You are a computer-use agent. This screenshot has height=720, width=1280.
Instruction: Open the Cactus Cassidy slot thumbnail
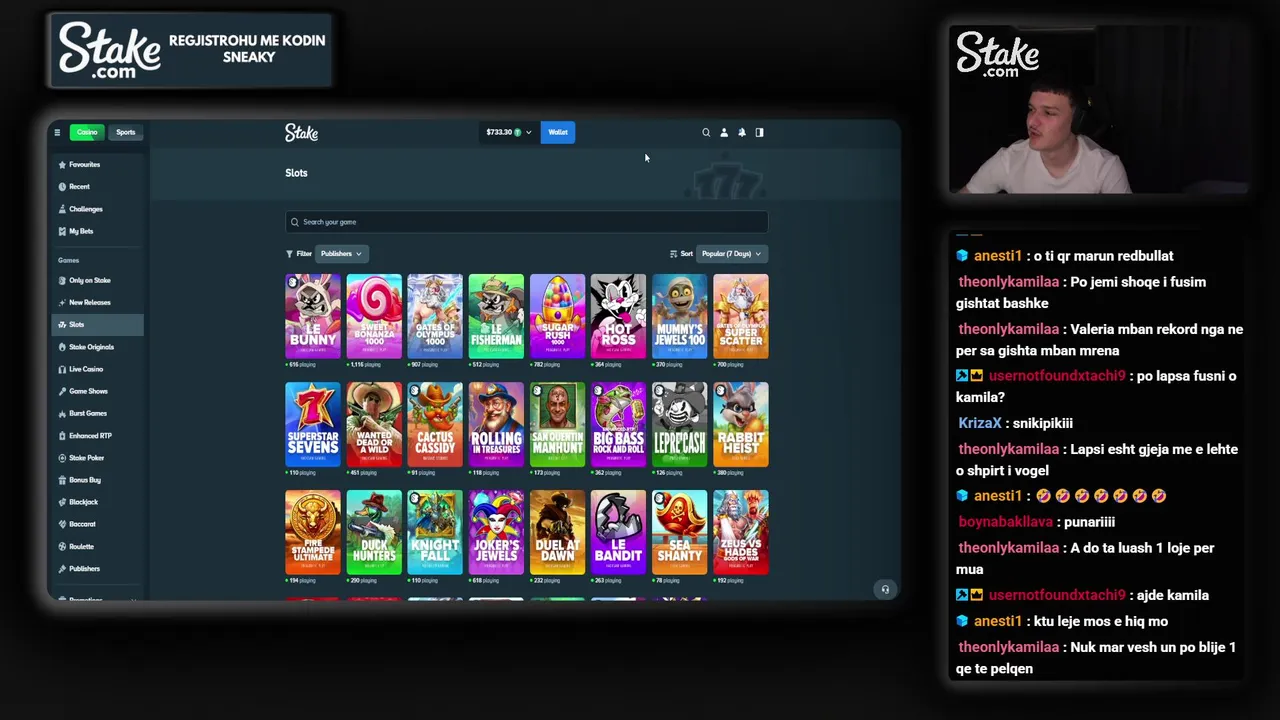(x=435, y=424)
